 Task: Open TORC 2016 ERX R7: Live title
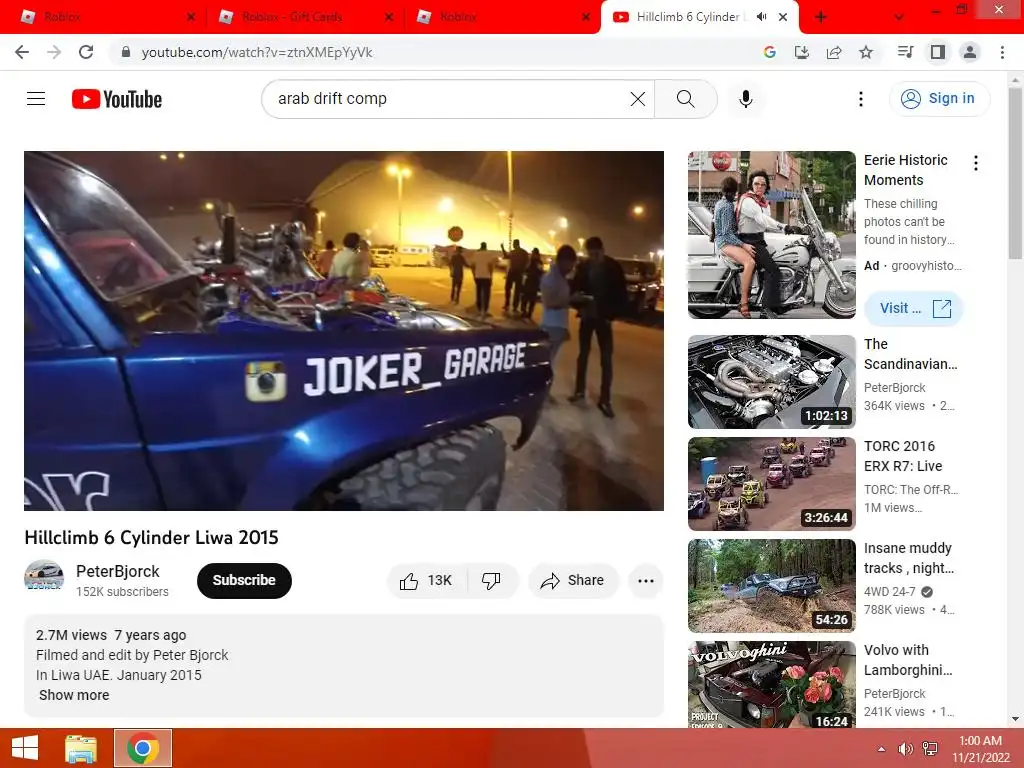coord(903,456)
